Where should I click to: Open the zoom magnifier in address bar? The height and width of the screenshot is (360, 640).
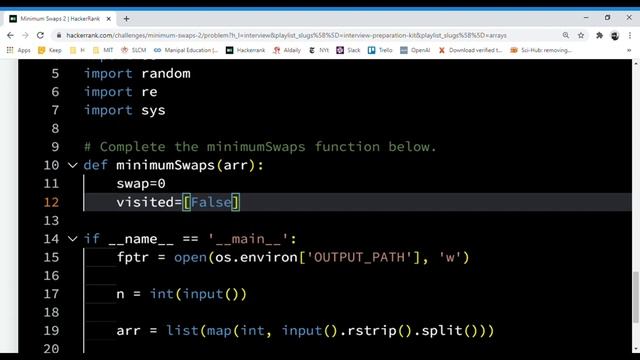566,36
